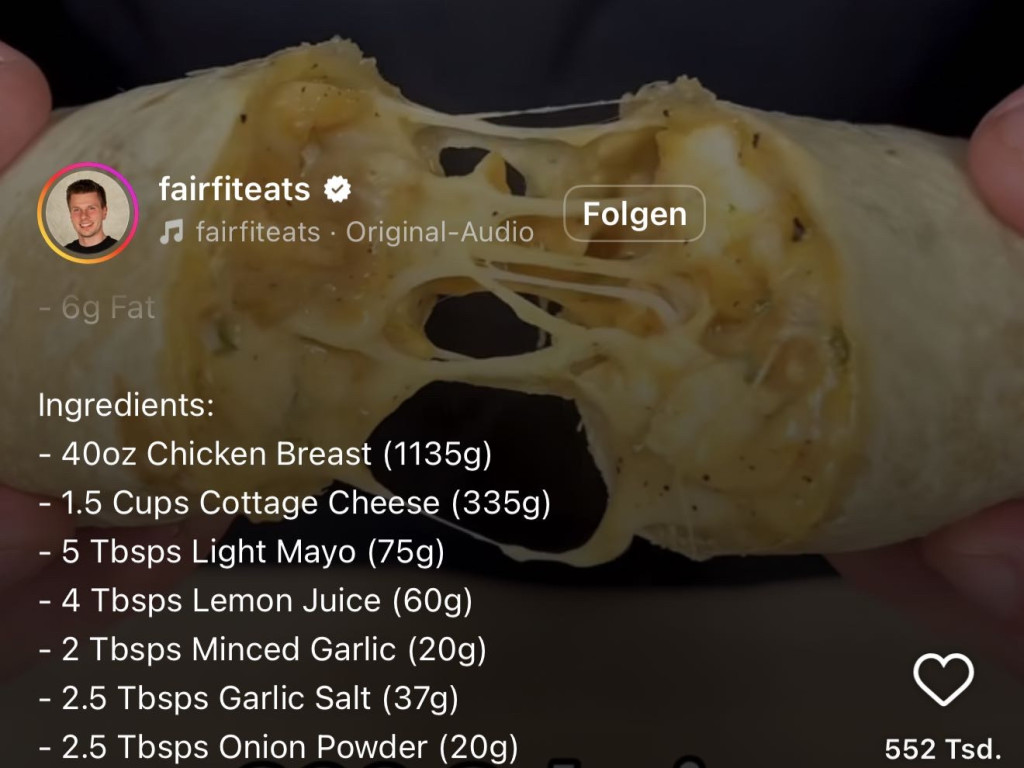The image size is (1024, 768).
Task: Click the verified badge next to fairfiteats
Action: (x=338, y=189)
